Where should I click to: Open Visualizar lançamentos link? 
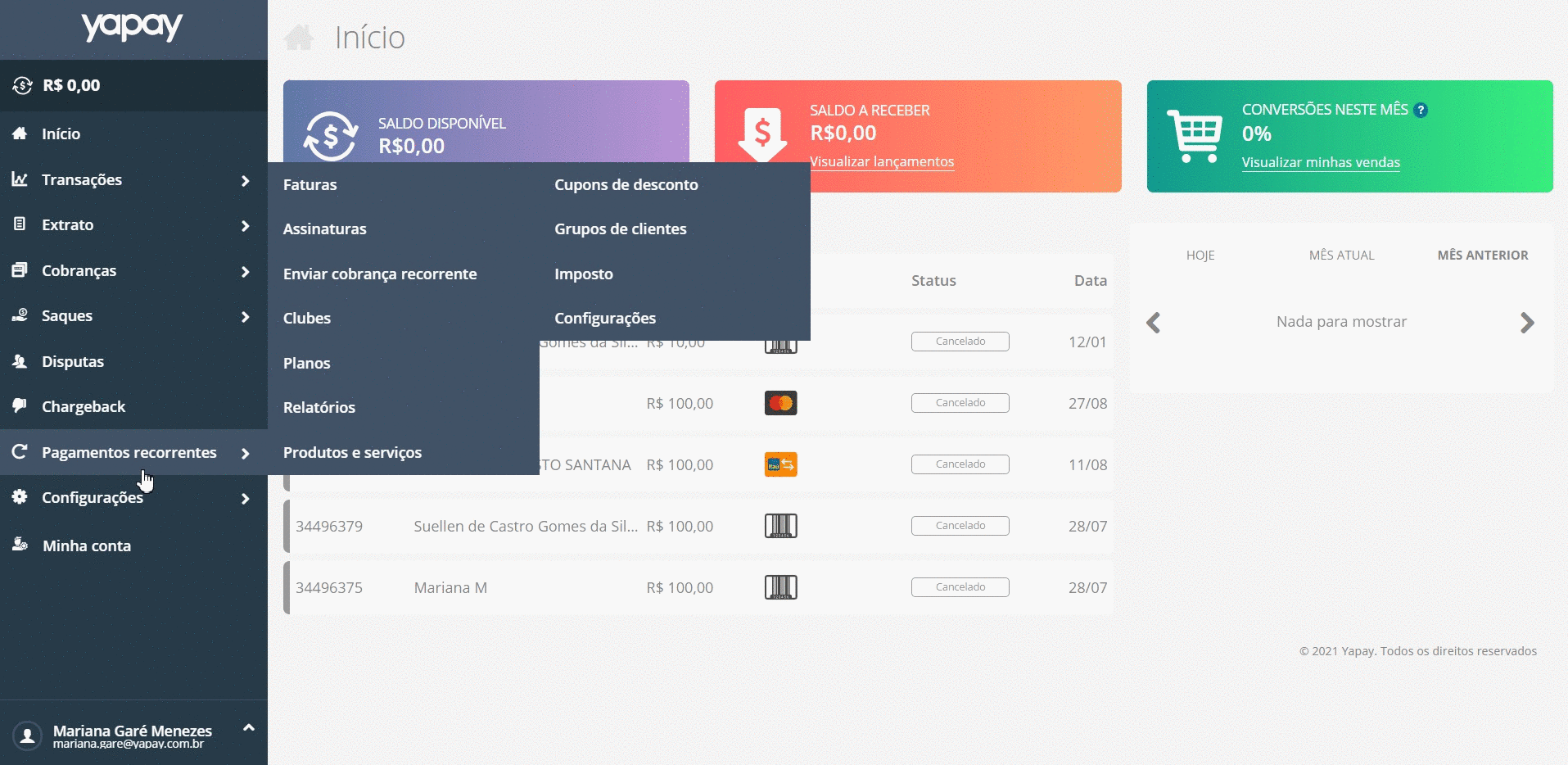(x=882, y=162)
